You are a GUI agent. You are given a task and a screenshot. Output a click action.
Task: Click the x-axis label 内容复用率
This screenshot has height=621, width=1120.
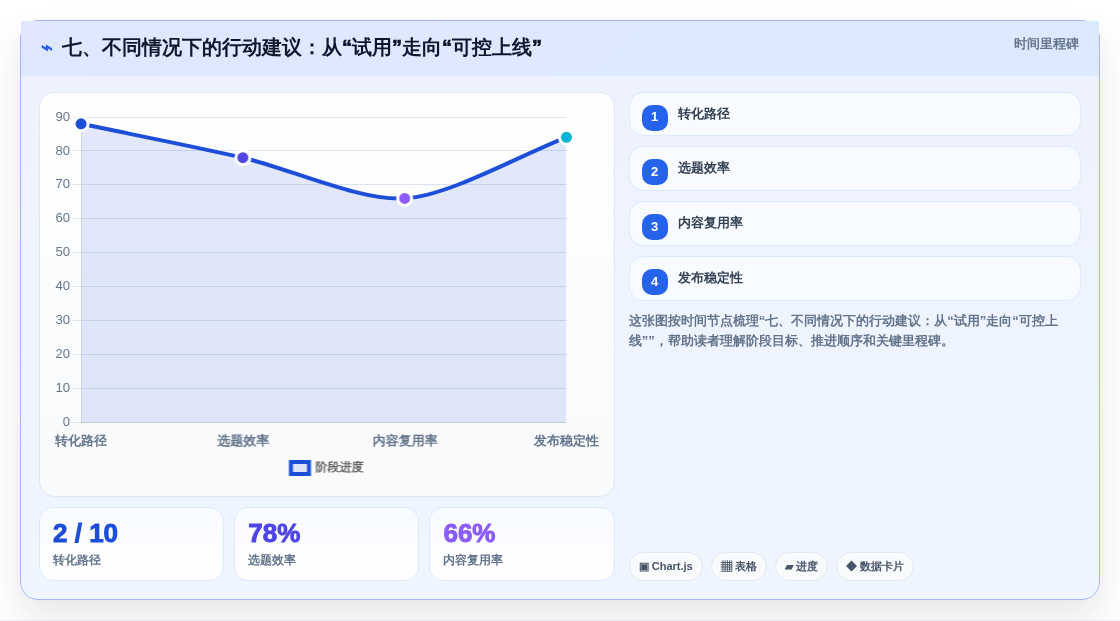tap(404, 441)
